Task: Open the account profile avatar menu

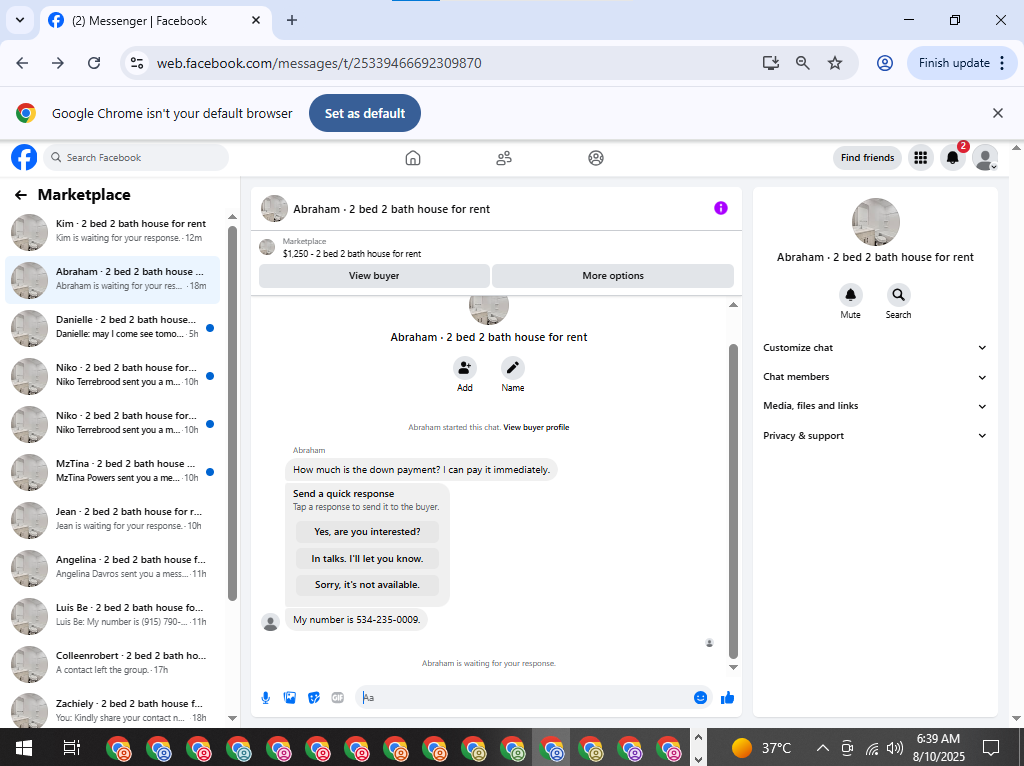Action: (985, 158)
